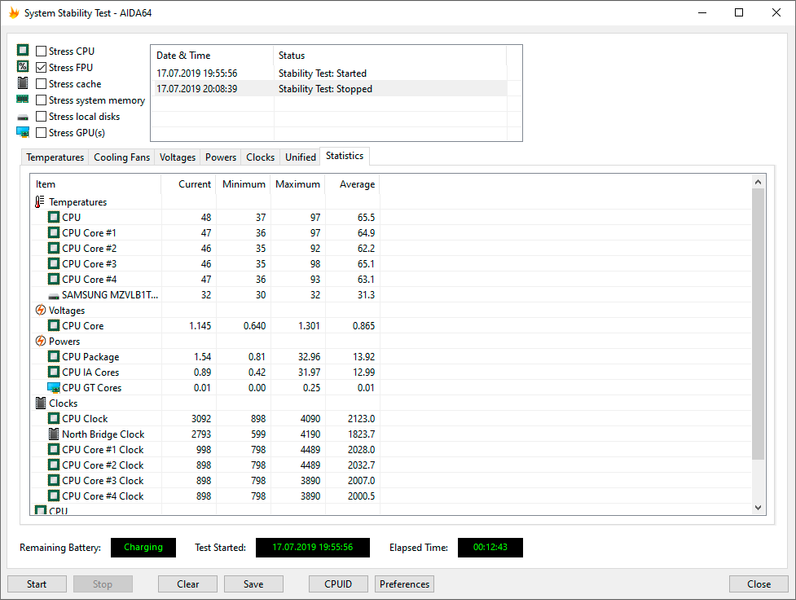Click the icon of CPU Core #3 temperature row
This screenshot has width=796, height=600.
tap(54, 263)
